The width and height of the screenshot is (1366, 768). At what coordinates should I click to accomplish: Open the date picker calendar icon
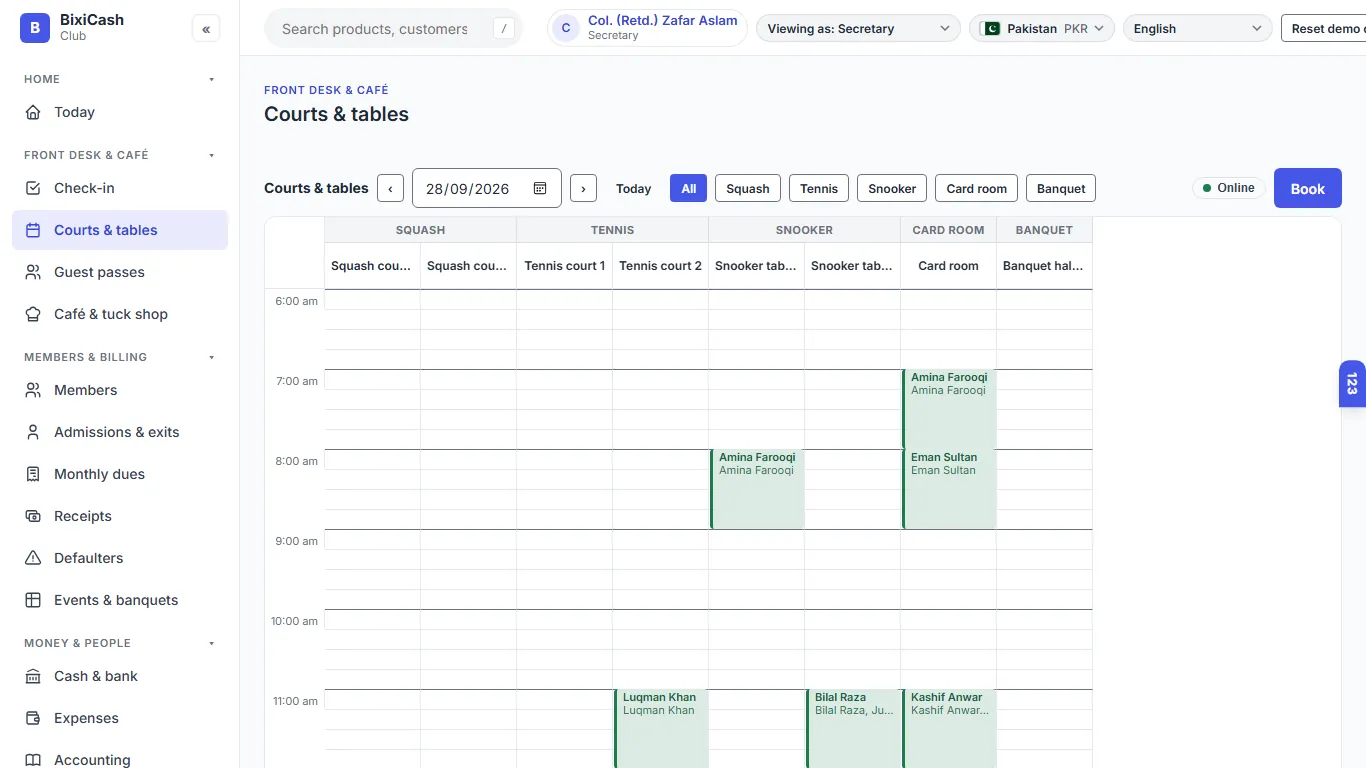coord(540,188)
